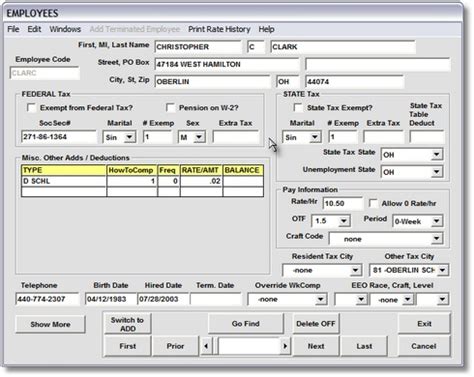Click the Term. Date field

(x=216, y=299)
